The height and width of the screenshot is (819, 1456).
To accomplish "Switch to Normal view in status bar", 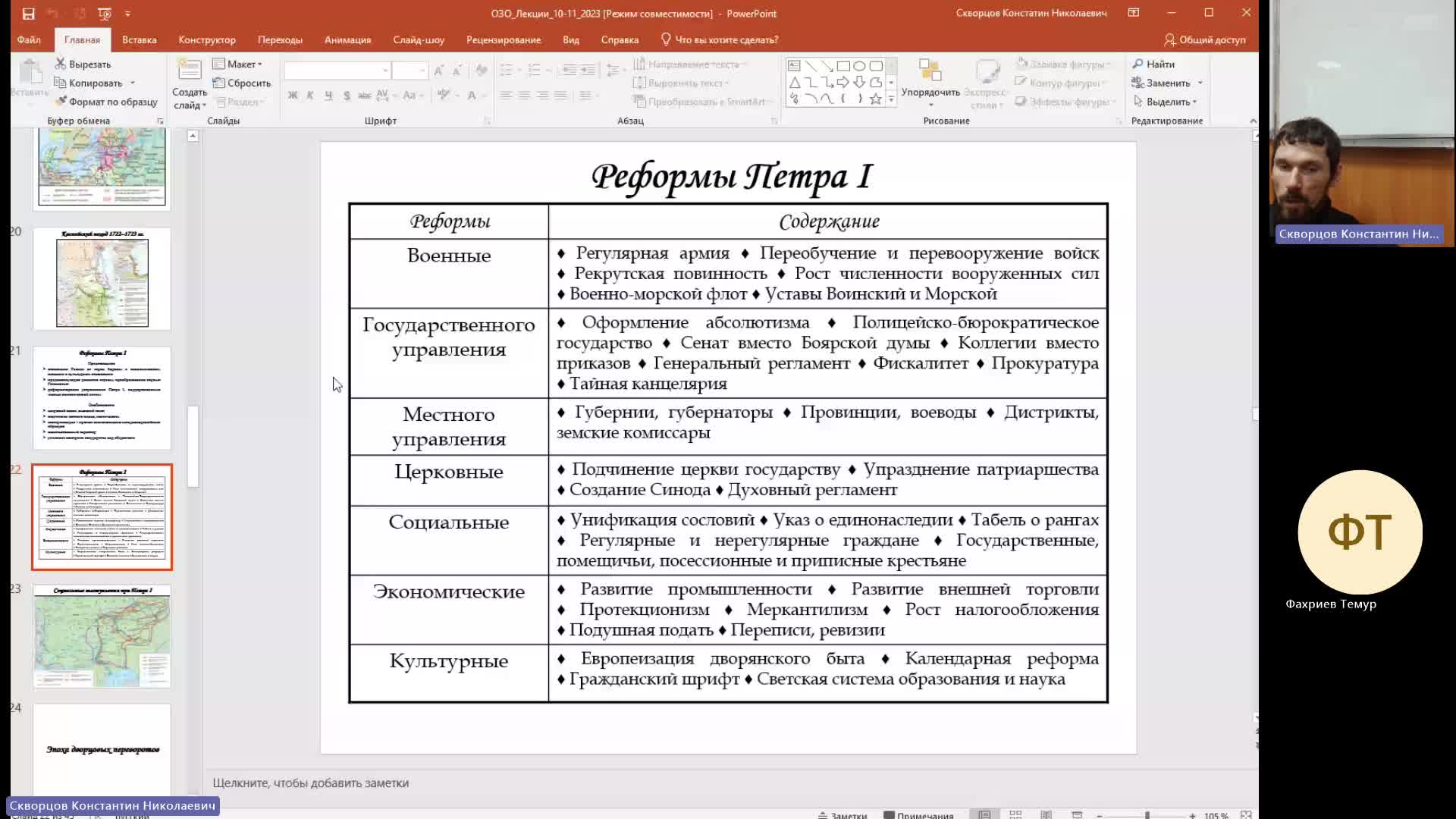I will click(x=984, y=814).
